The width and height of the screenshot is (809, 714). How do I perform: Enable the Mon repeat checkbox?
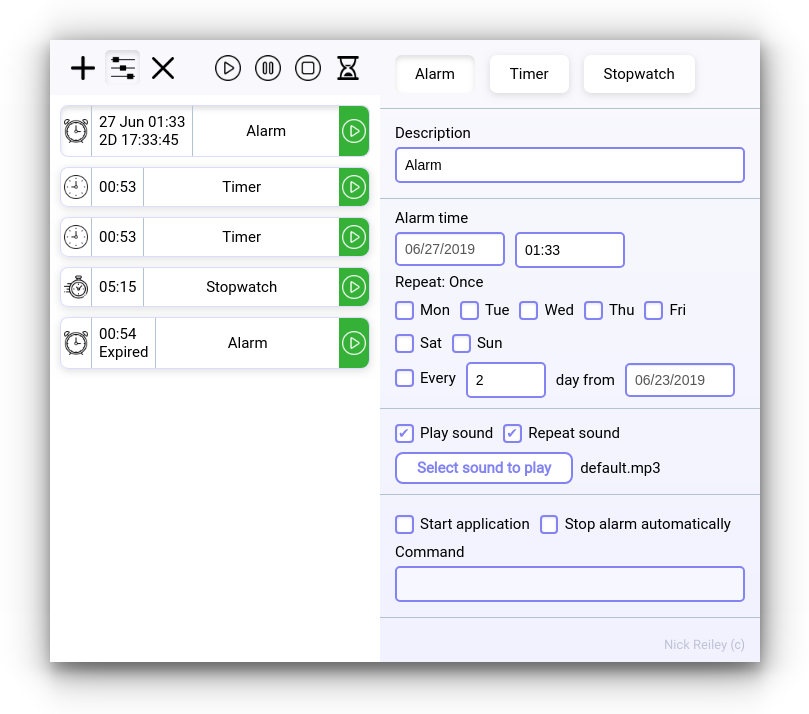405,310
